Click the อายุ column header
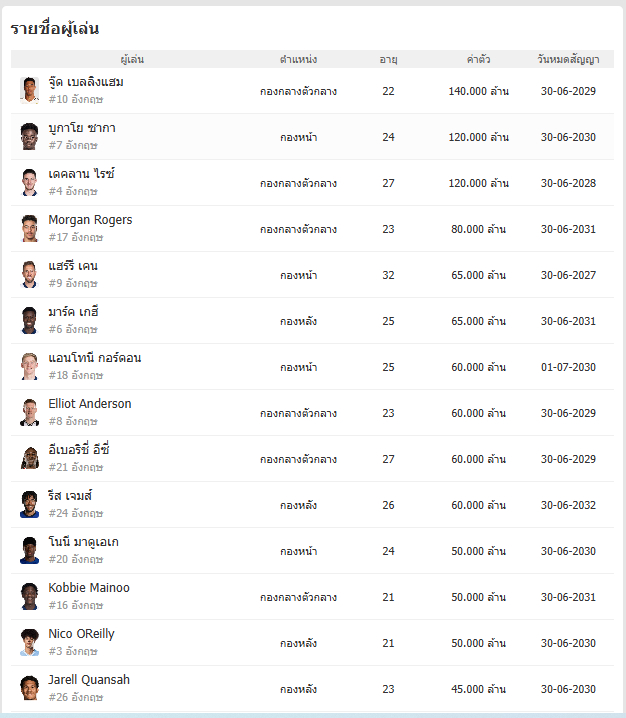The height and width of the screenshot is (718, 626). click(x=388, y=60)
